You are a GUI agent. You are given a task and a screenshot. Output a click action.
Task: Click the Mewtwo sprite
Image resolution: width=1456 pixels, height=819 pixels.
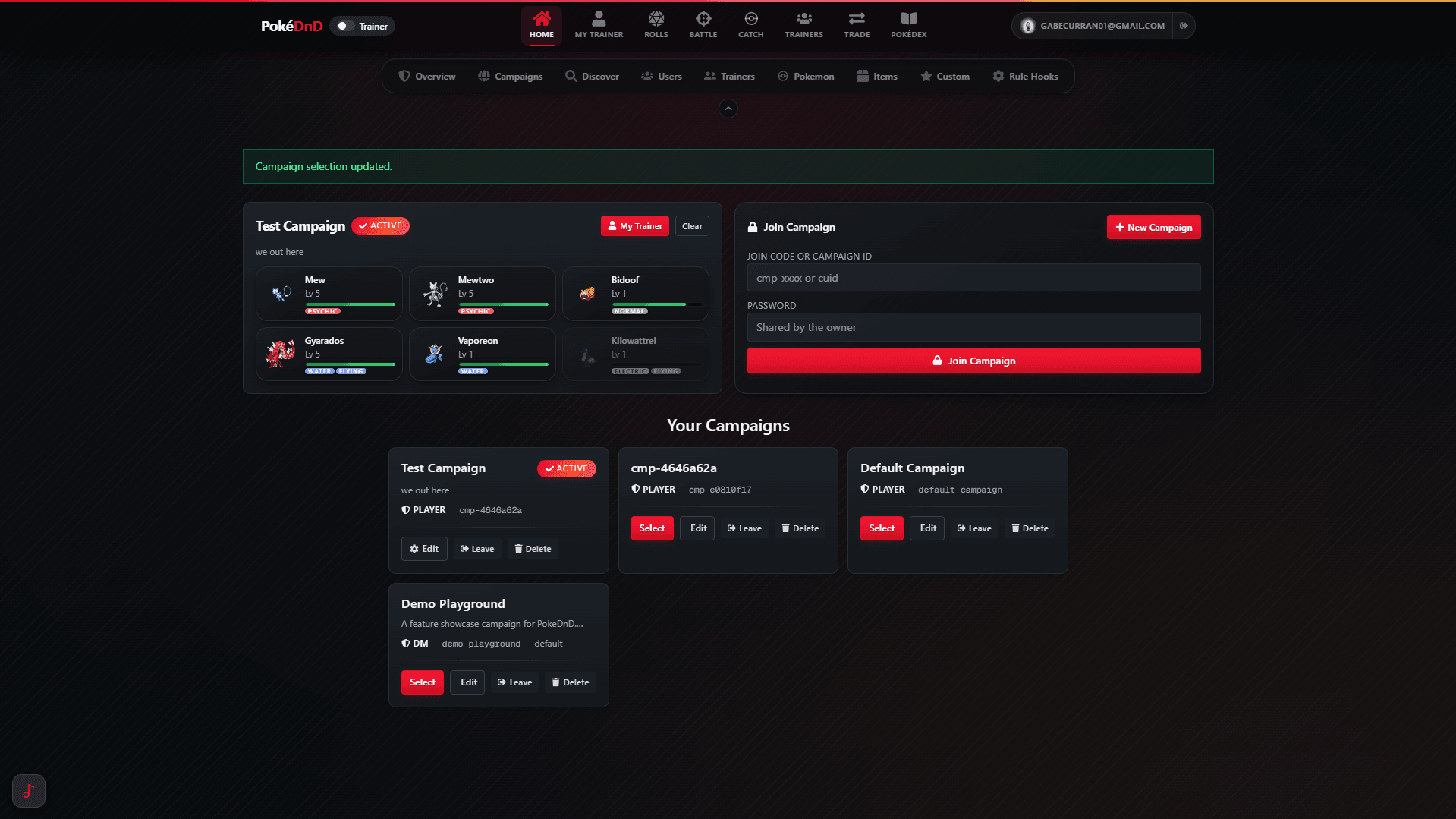(x=435, y=294)
